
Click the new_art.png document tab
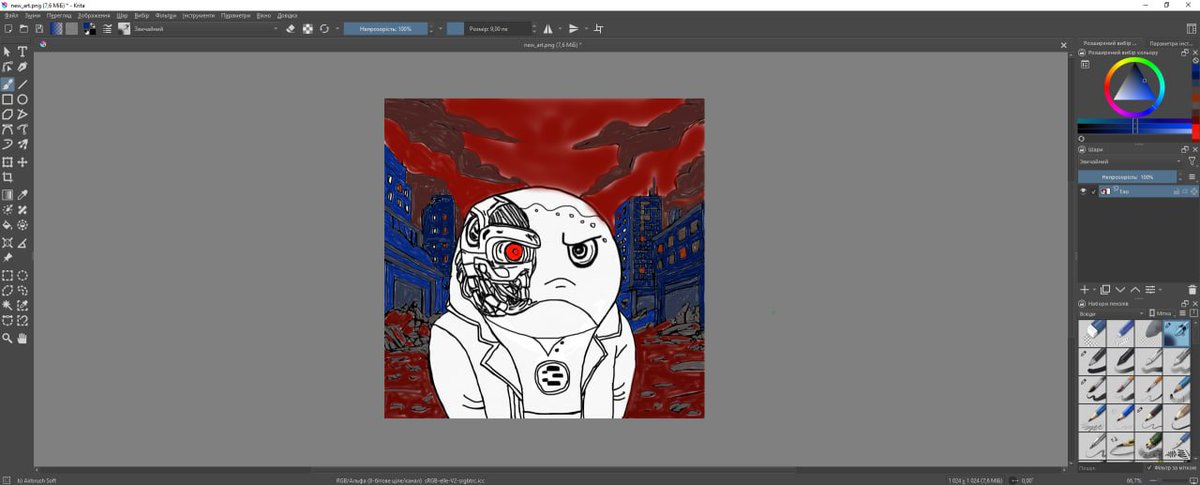tap(553, 45)
